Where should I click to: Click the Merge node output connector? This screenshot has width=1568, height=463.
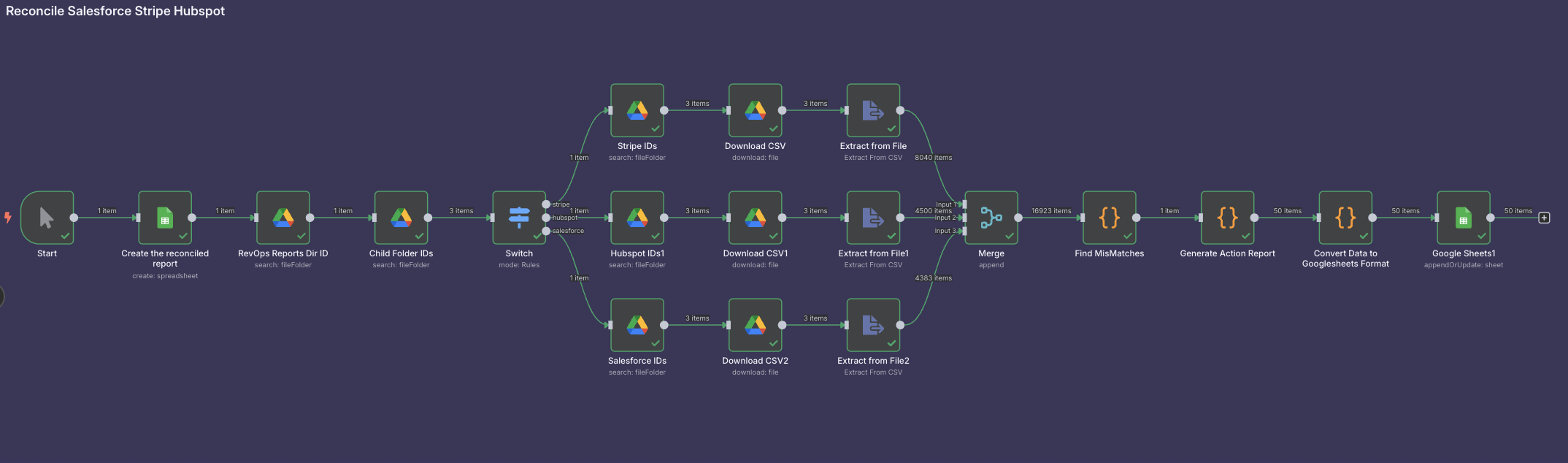[x=1018, y=218]
